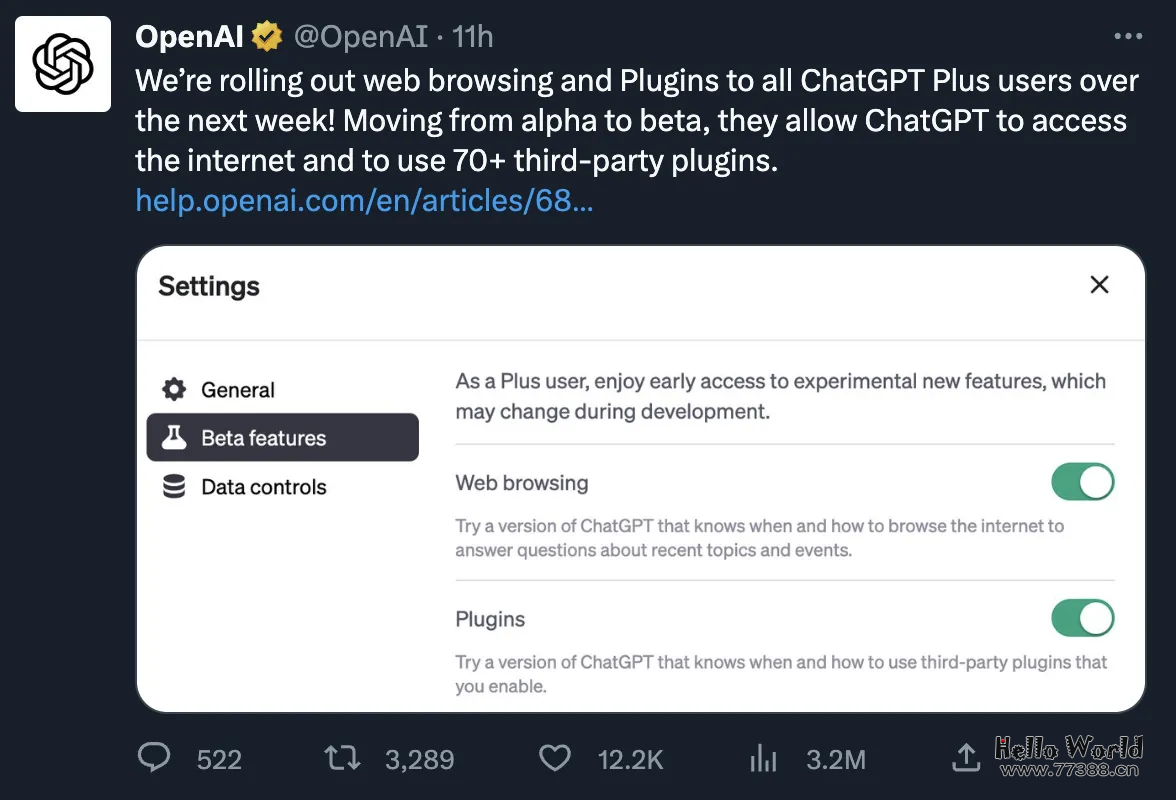The height and width of the screenshot is (800, 1176).
Task: Open the help.openai.com article link
Action: [364, 200]
